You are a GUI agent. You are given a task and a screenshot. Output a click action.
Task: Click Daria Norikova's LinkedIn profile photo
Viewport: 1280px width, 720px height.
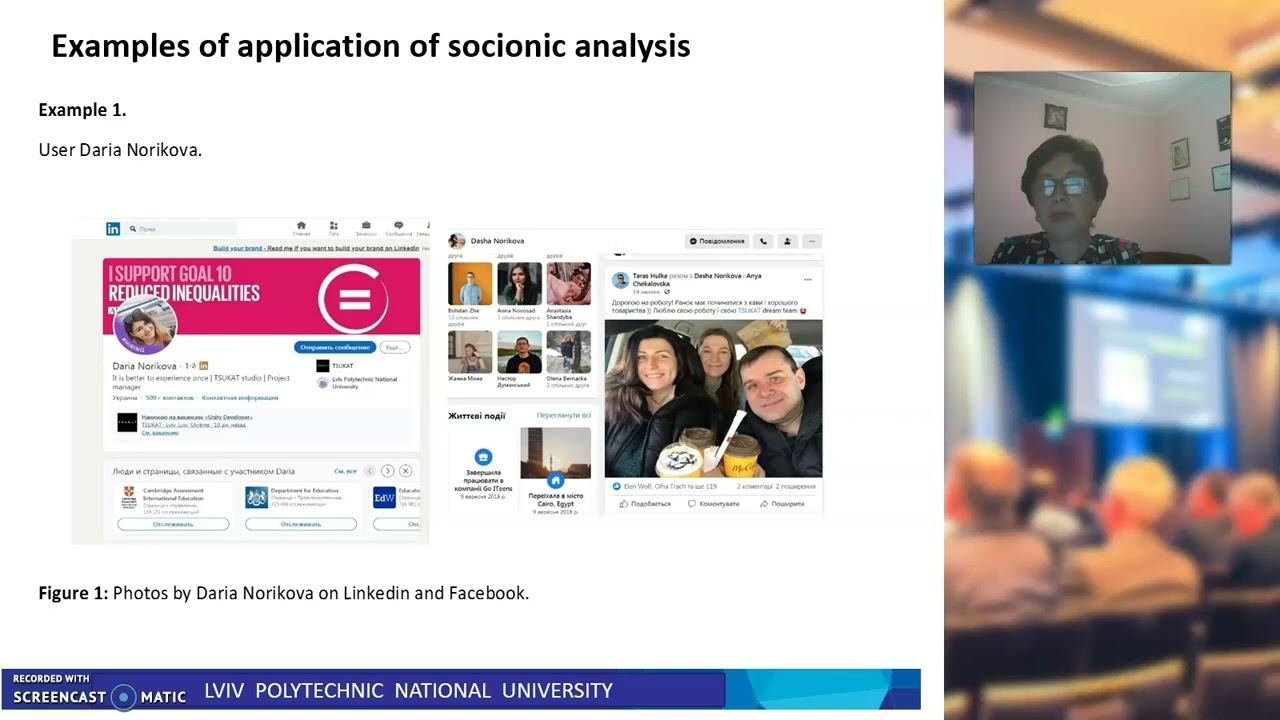(146, 325)
